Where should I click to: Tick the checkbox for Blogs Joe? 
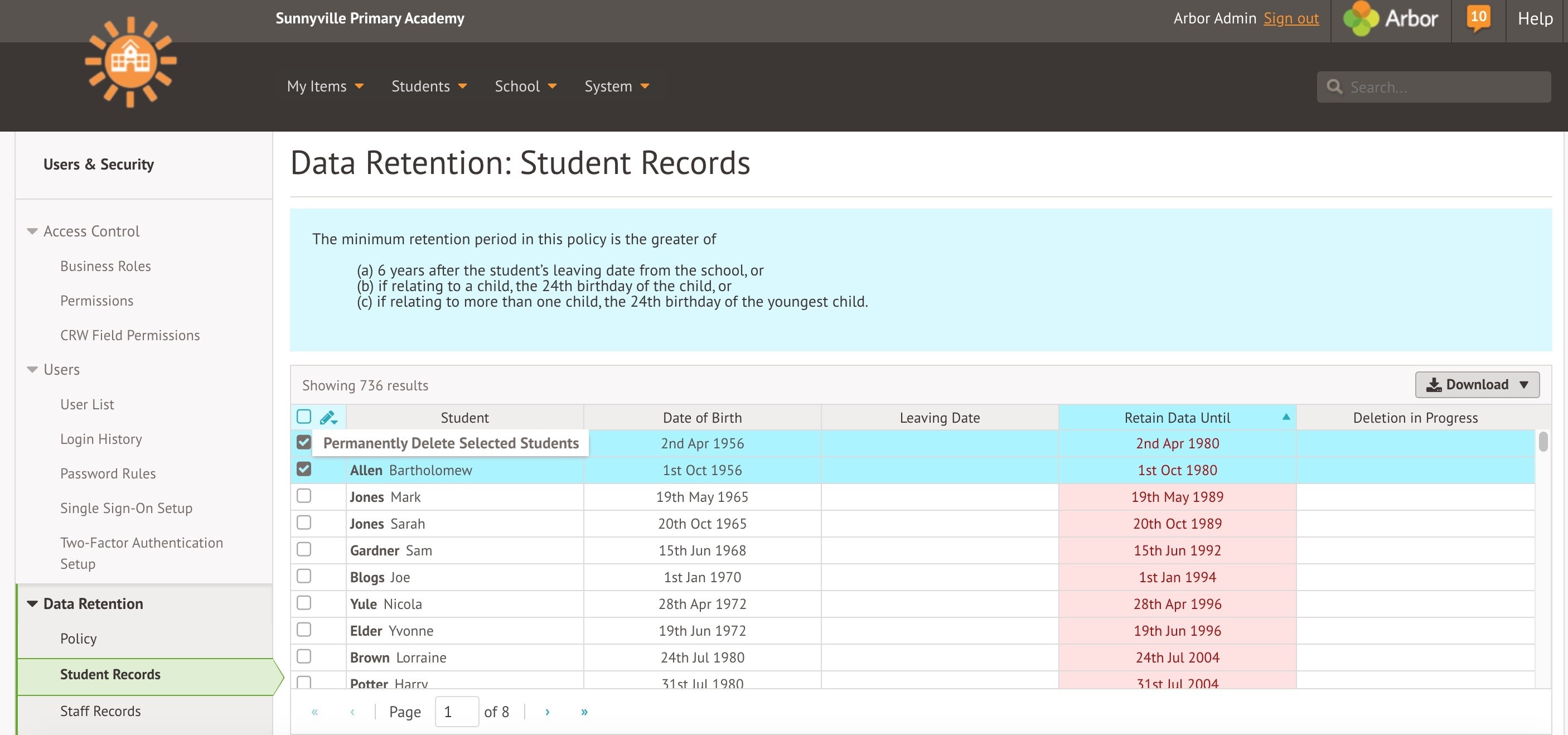pos(304,576)
